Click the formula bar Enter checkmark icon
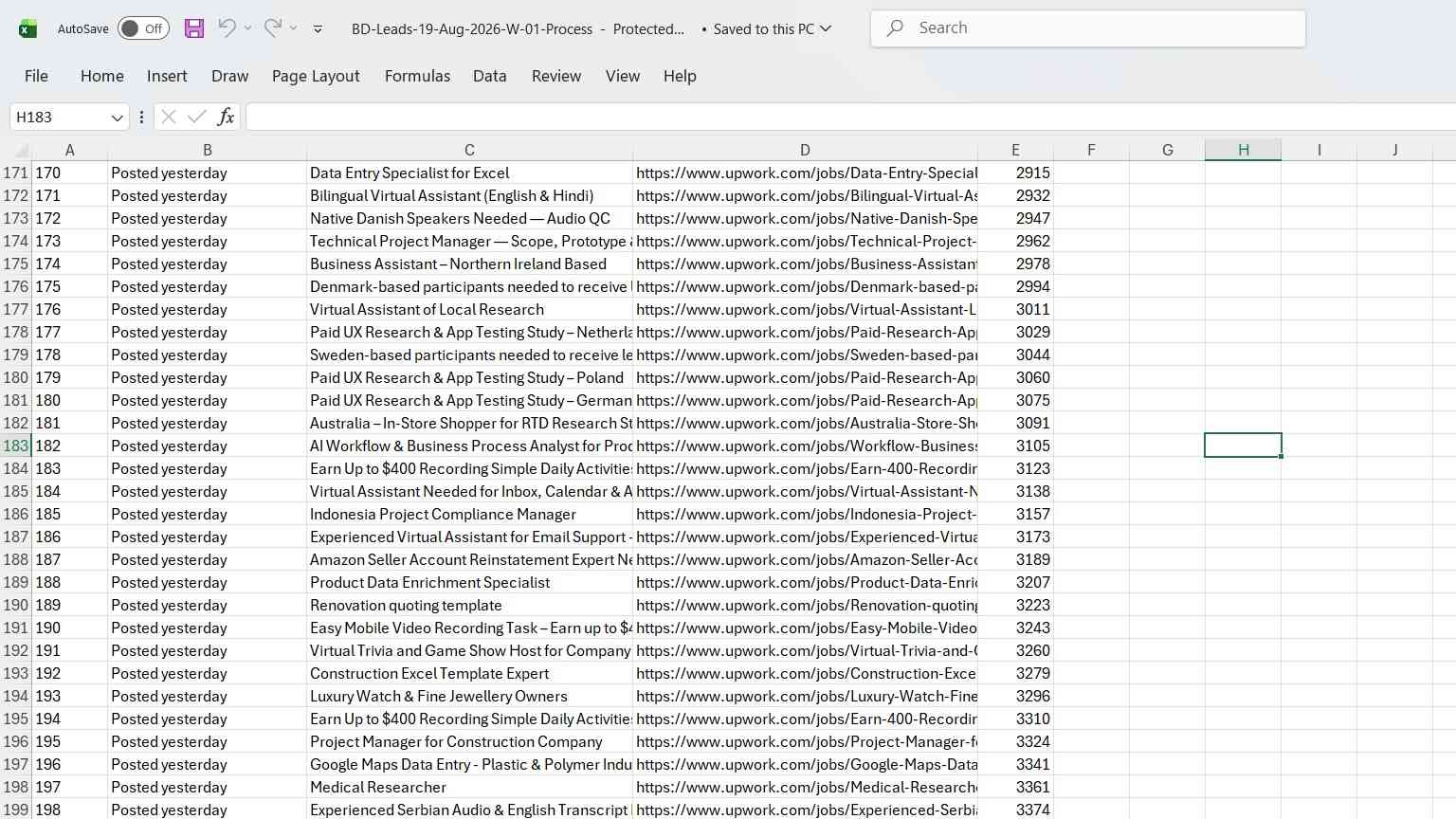Image resolution: width=1456 pixels, height=819 pixels. click(197, 117)
